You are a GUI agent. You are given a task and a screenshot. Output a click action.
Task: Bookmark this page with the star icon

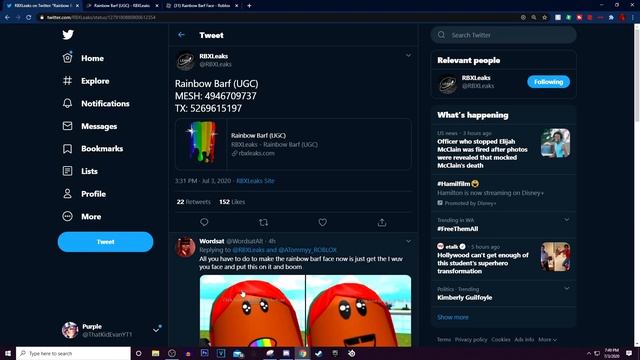click(544, 18)
